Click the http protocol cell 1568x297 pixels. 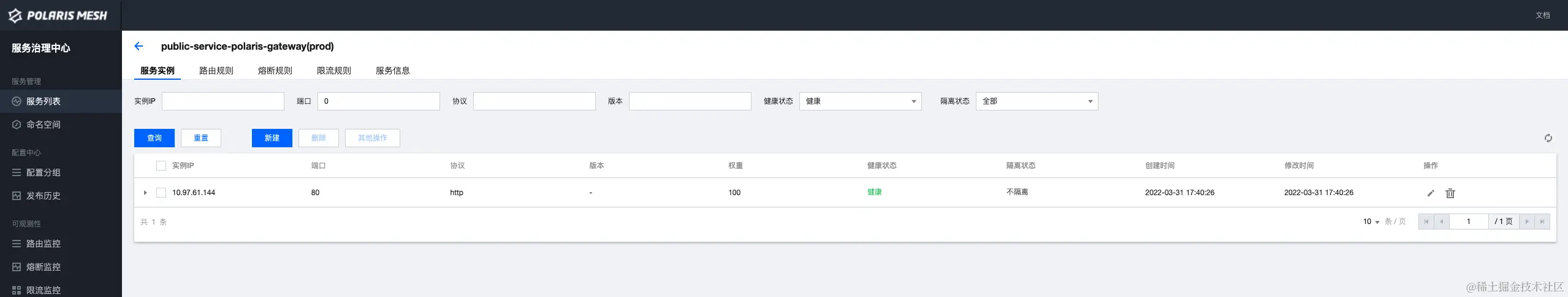[457, 193]
